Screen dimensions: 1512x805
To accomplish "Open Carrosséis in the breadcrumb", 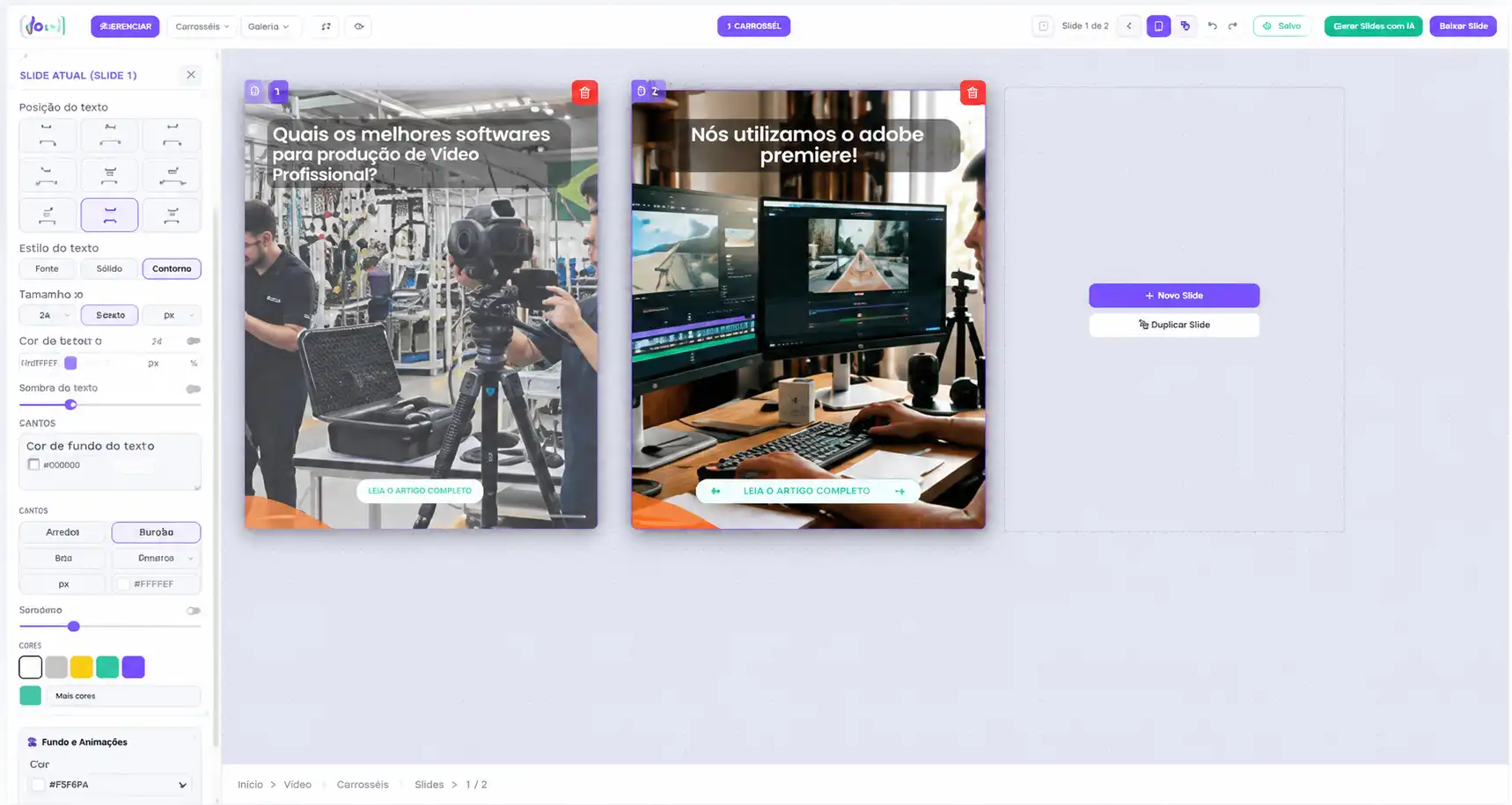I will (363, 784).
